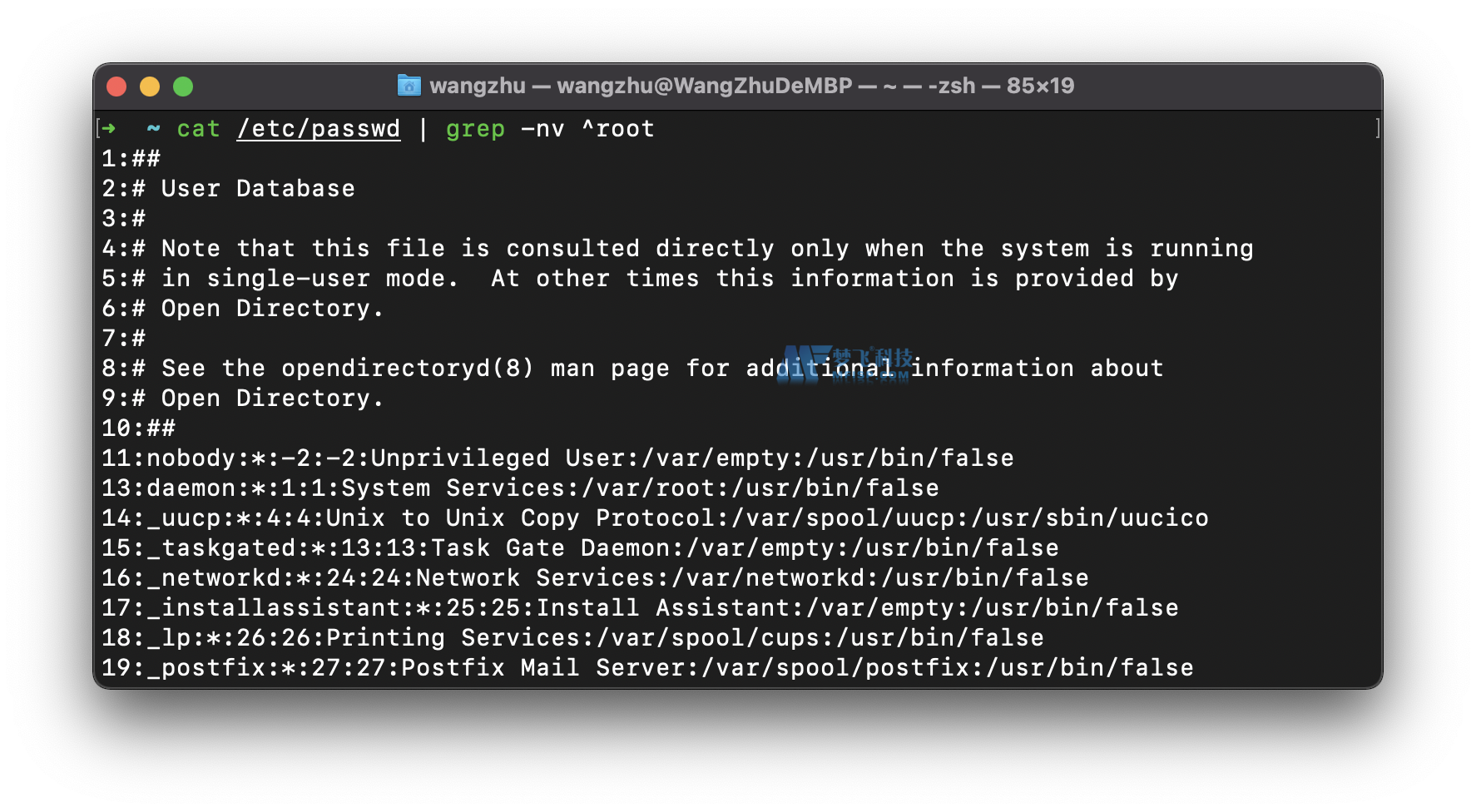This screenshot has height=812, width=1476.
Task: Maximize the terminal with green button
Action: pyautogui.click(x=183, y=87)
